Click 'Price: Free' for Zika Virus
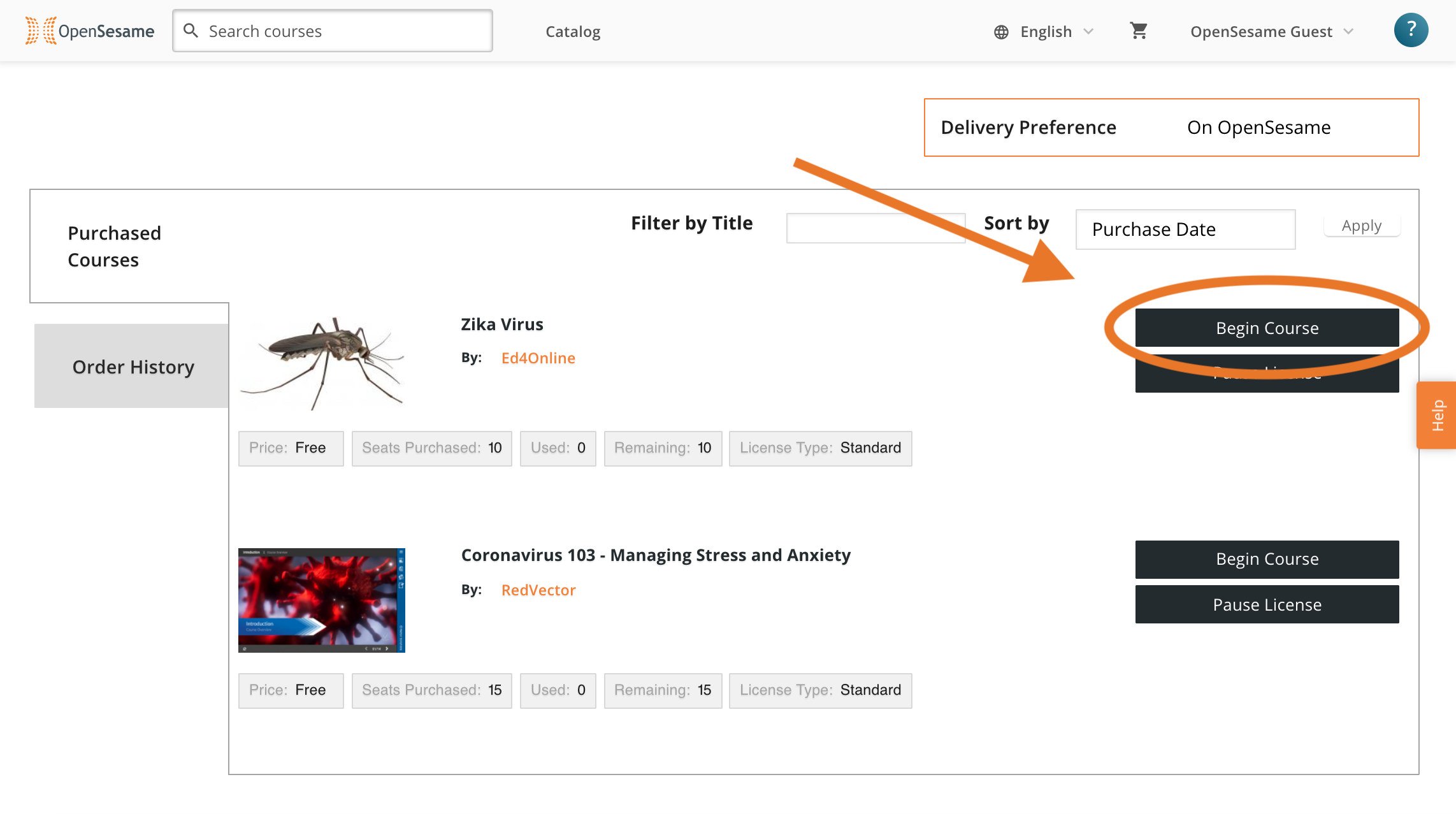 (x=291, y=448)
